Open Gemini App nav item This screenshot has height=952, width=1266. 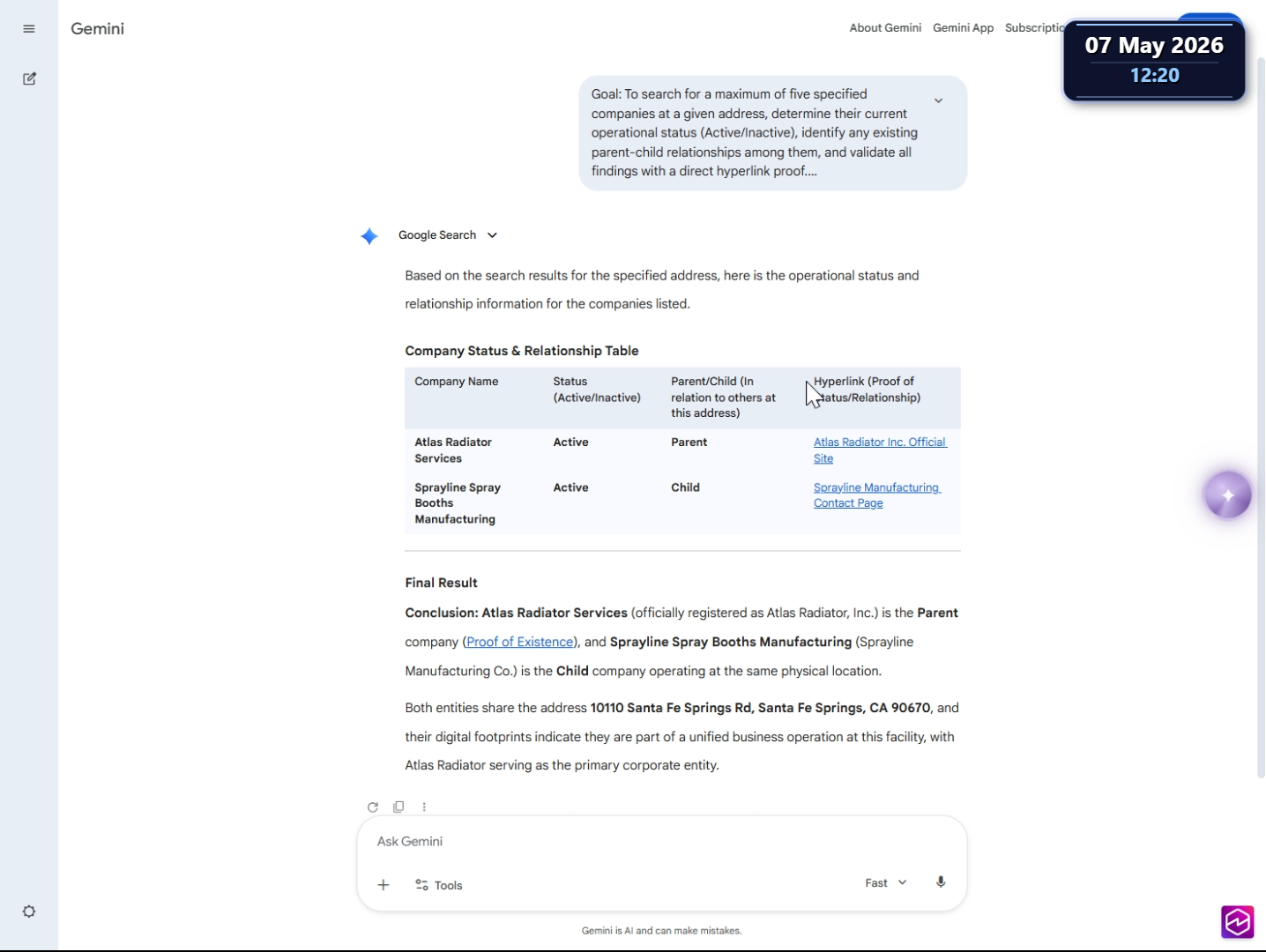coord(963,28)
